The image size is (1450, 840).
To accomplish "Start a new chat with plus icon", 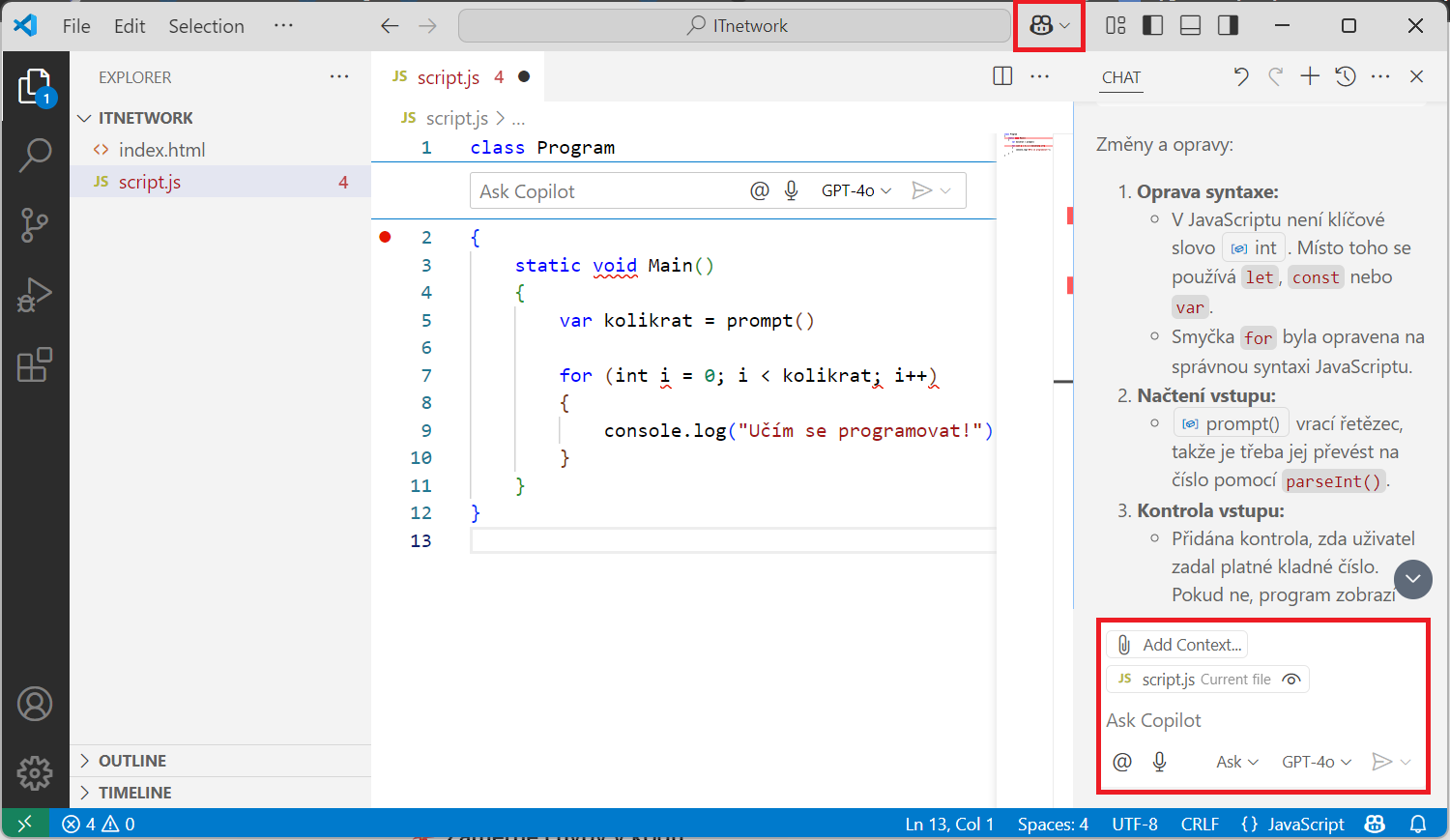I will point(1310,76).
